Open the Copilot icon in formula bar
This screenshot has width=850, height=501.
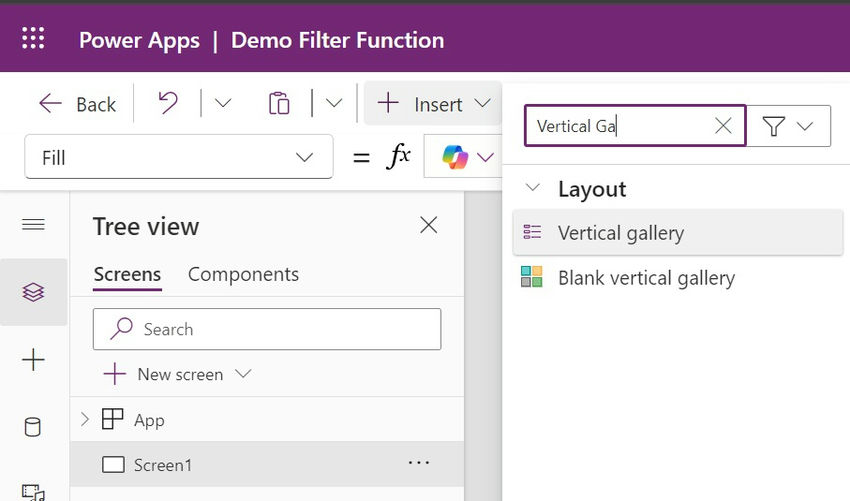click(x=455, y=157)
